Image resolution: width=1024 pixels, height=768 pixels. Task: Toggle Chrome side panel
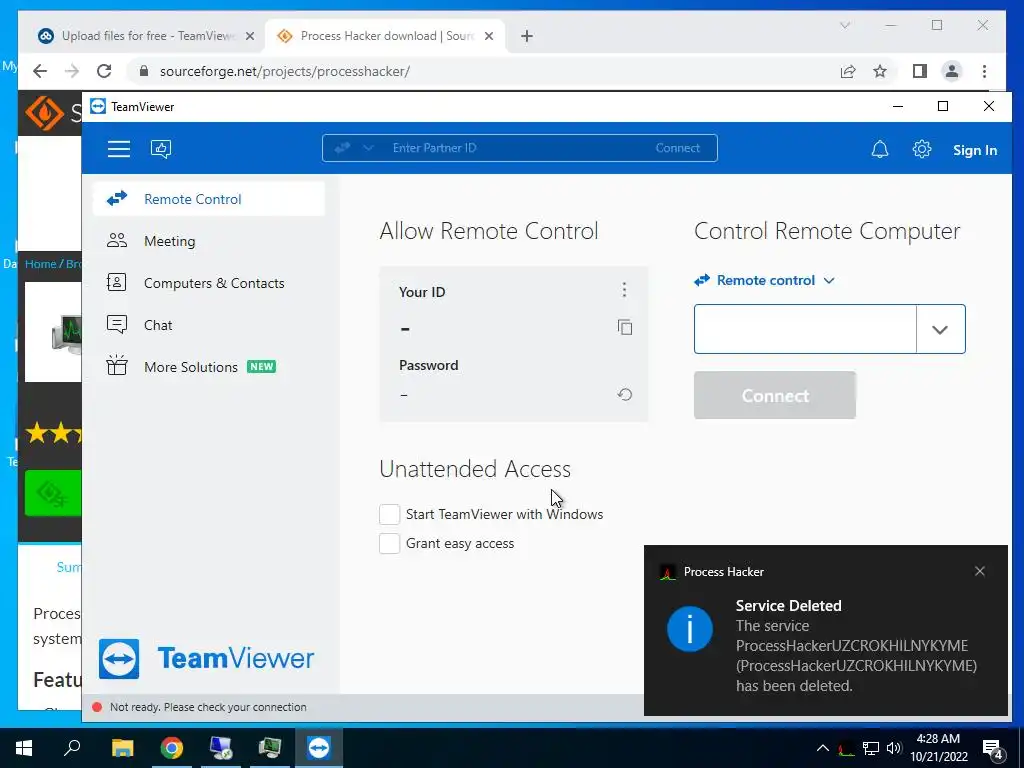920,71
